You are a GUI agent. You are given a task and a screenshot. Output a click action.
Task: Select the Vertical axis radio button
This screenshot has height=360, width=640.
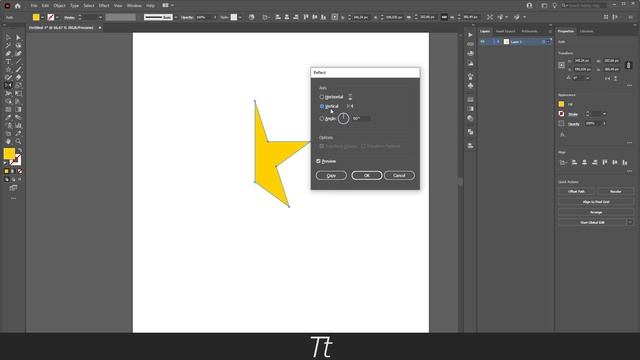[322, 106]
